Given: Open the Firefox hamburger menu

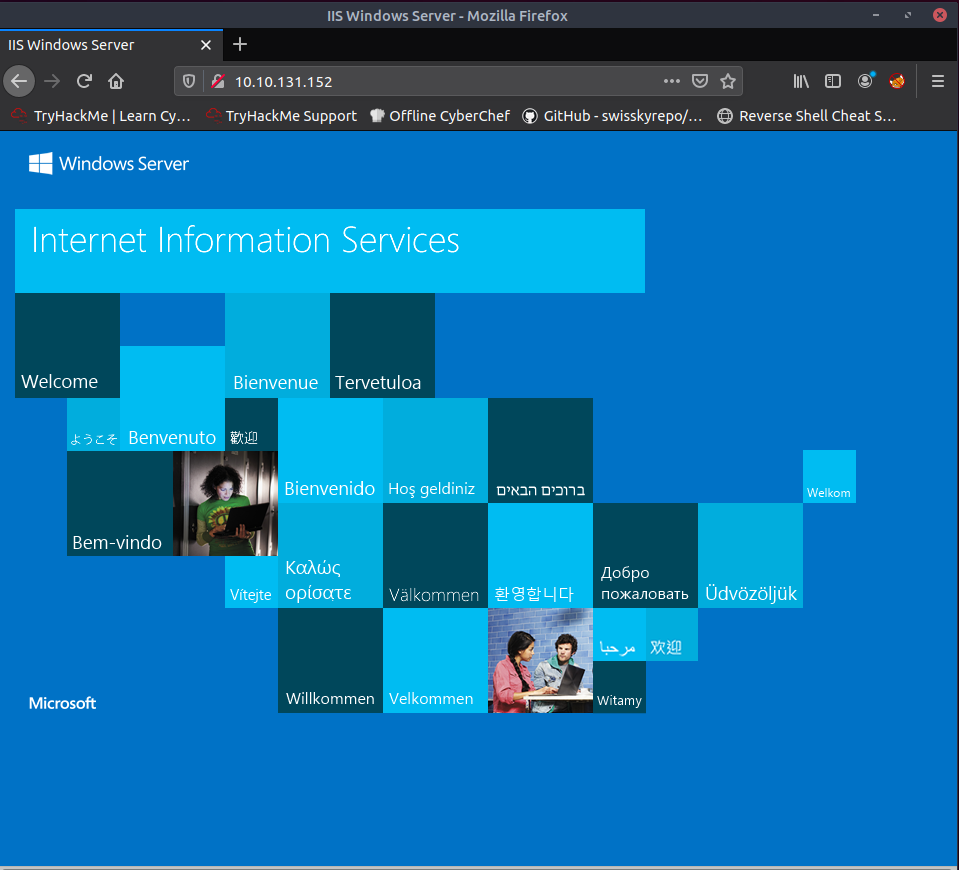Looking at the screenshot, I should 938,81.
